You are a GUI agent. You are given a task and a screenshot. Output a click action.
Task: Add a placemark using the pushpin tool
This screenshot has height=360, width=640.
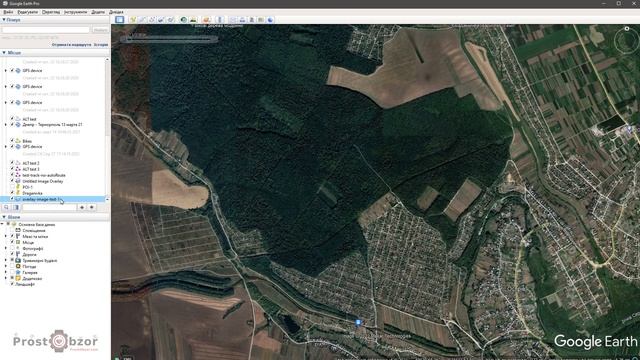pyautogui.click(x=133, y=20)
